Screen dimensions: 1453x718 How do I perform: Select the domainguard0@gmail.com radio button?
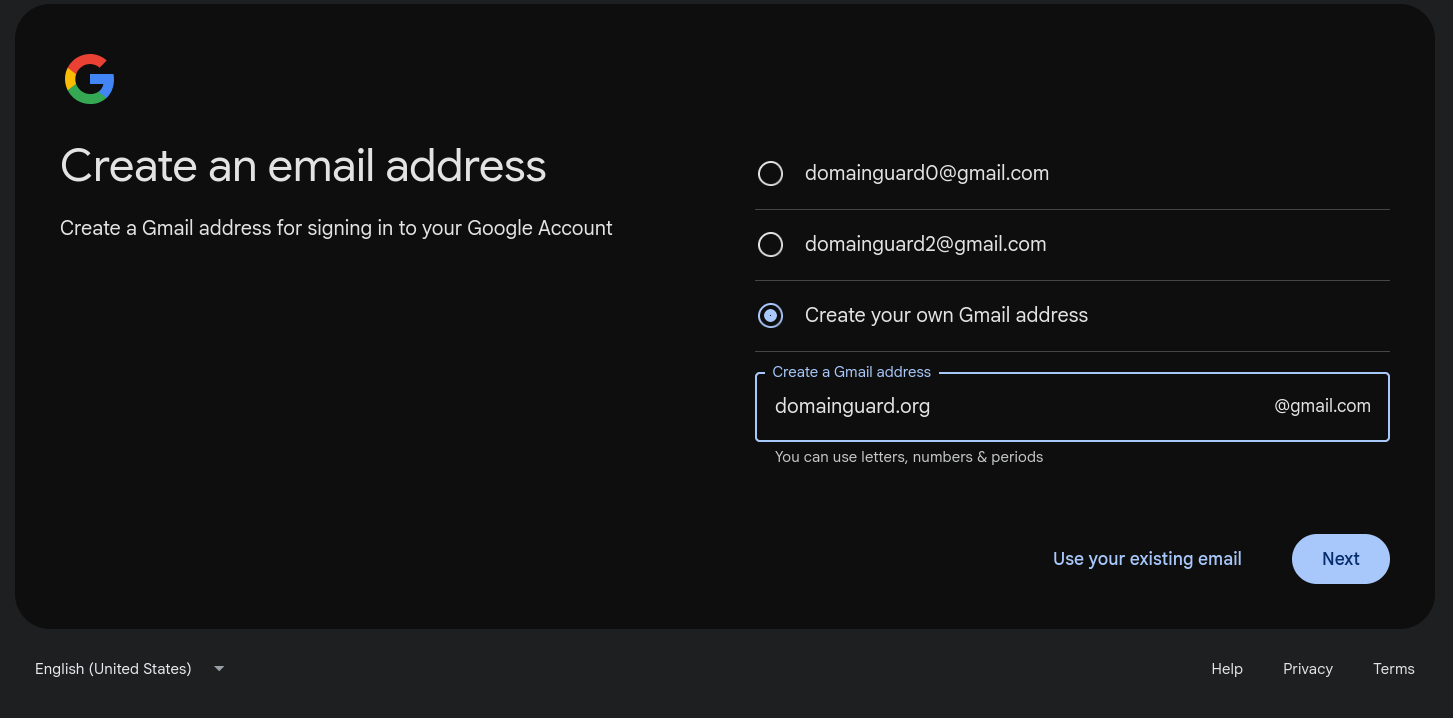tap(770, 174)
